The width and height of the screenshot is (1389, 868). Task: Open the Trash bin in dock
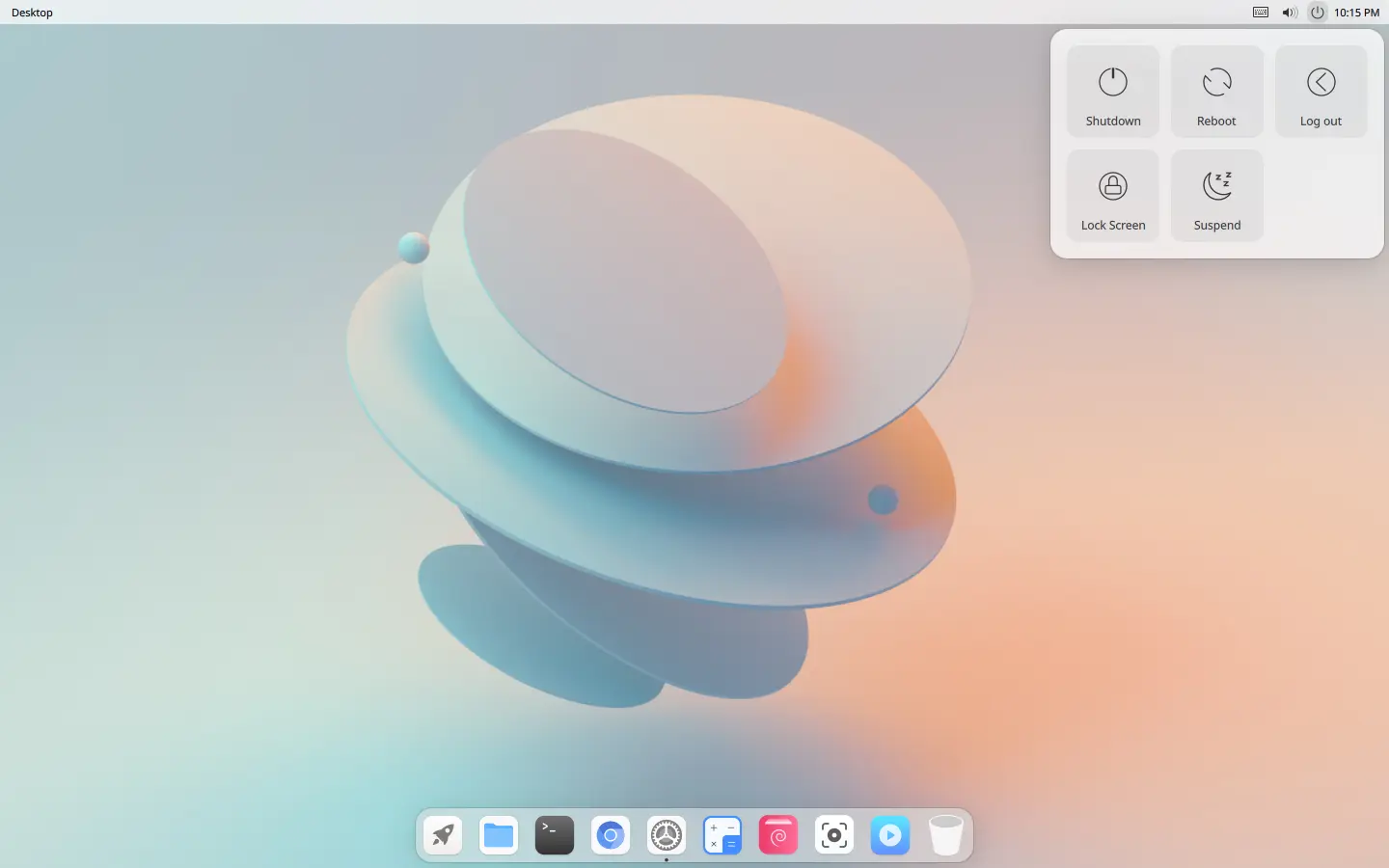click(x=946, y=835)
